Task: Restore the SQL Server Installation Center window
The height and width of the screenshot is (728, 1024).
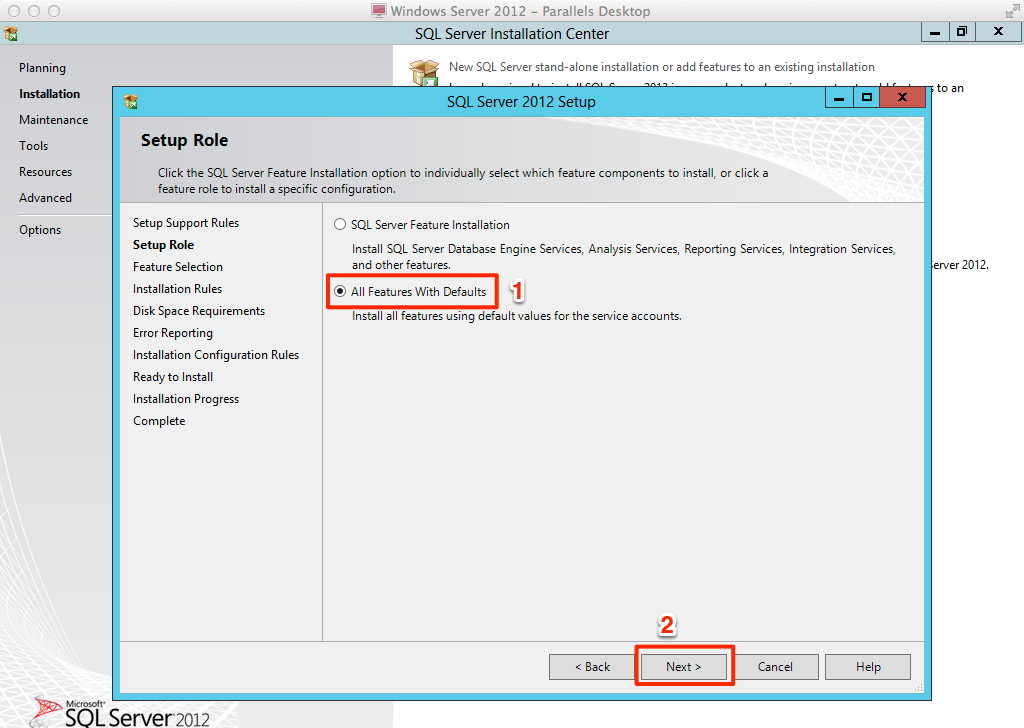Action: tap(961, 31)
